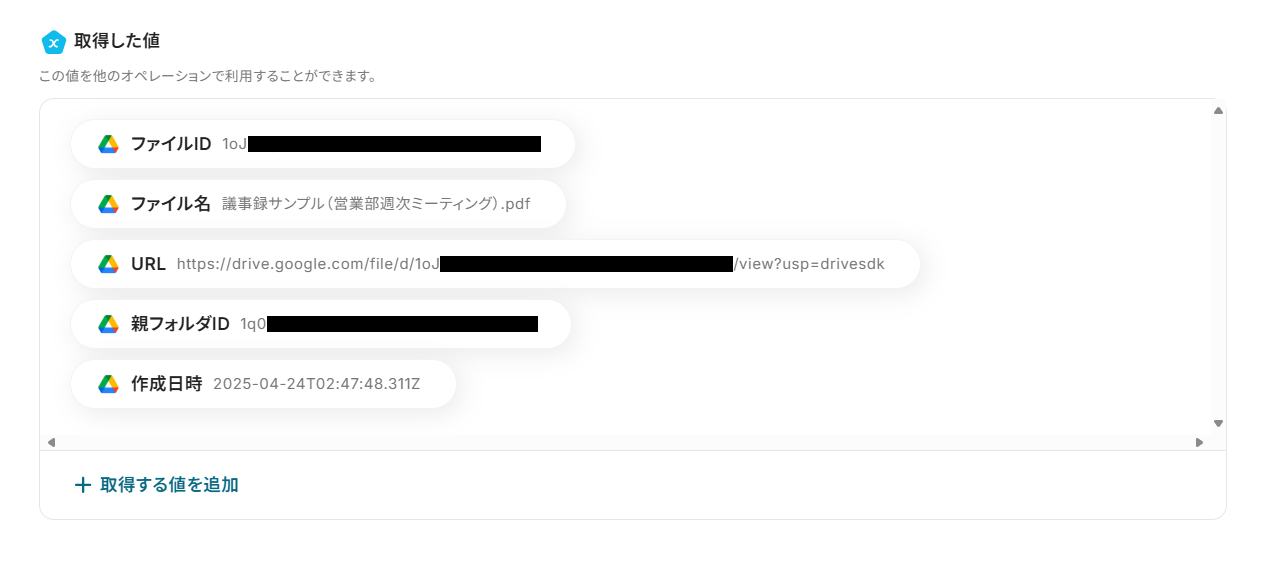Click the scroll up arrow of the values list

coord(1218,111)
